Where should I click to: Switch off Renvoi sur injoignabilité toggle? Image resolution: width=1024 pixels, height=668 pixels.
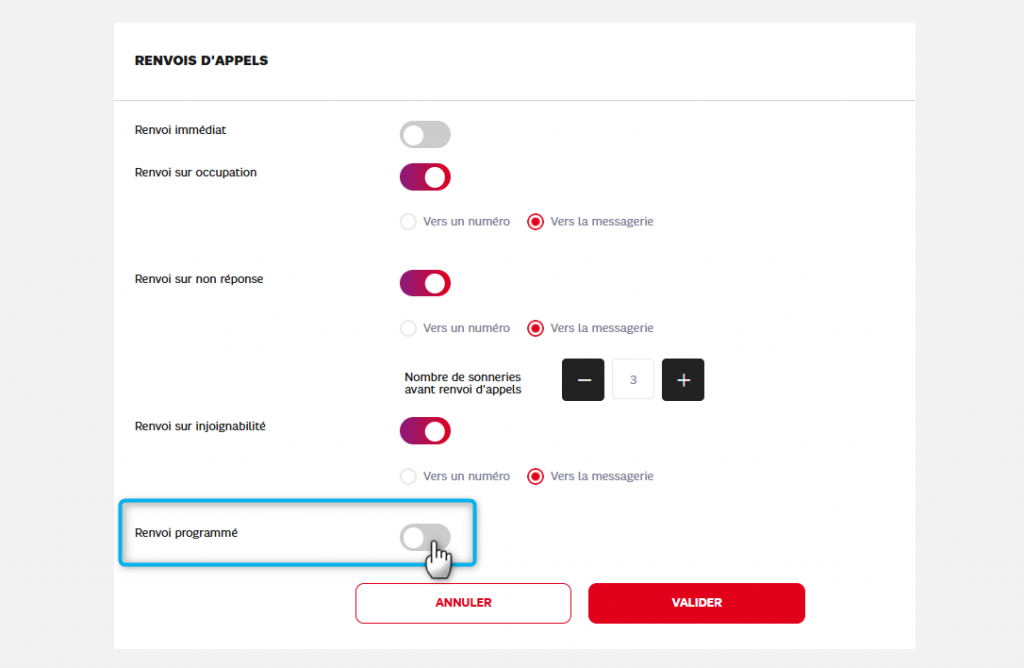[x=425, y=431]
